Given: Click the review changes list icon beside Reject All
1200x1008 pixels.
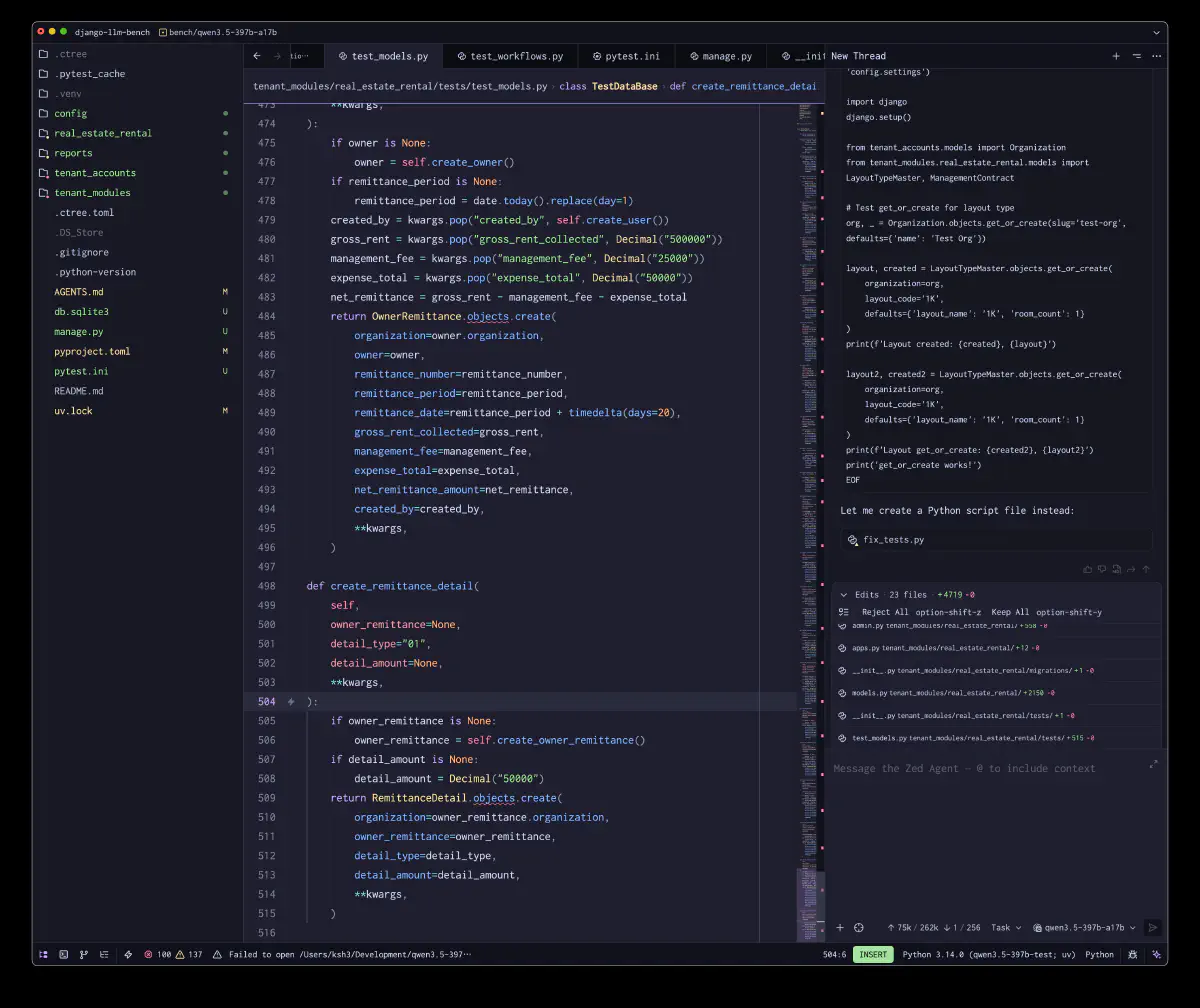Looking at the screenshot, I should tap(844, 612).
